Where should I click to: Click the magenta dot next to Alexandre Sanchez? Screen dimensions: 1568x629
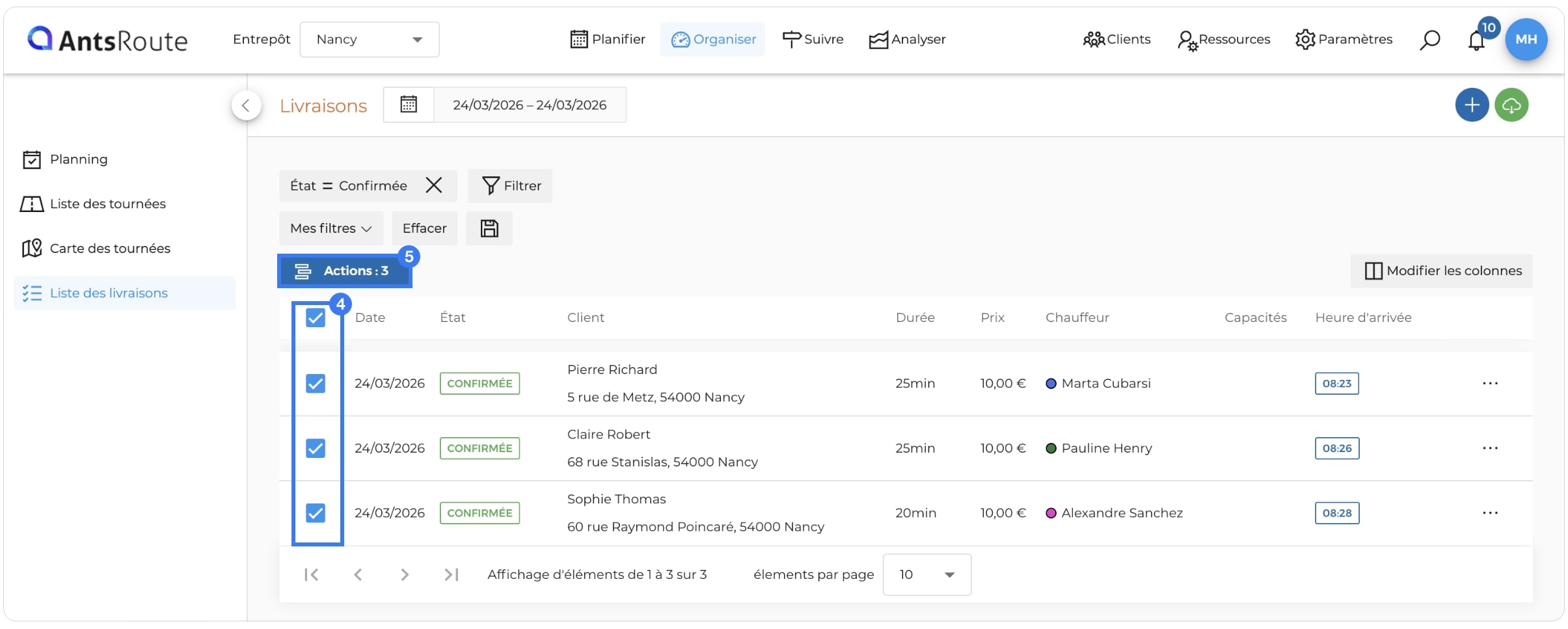[x=1051, y=513]
